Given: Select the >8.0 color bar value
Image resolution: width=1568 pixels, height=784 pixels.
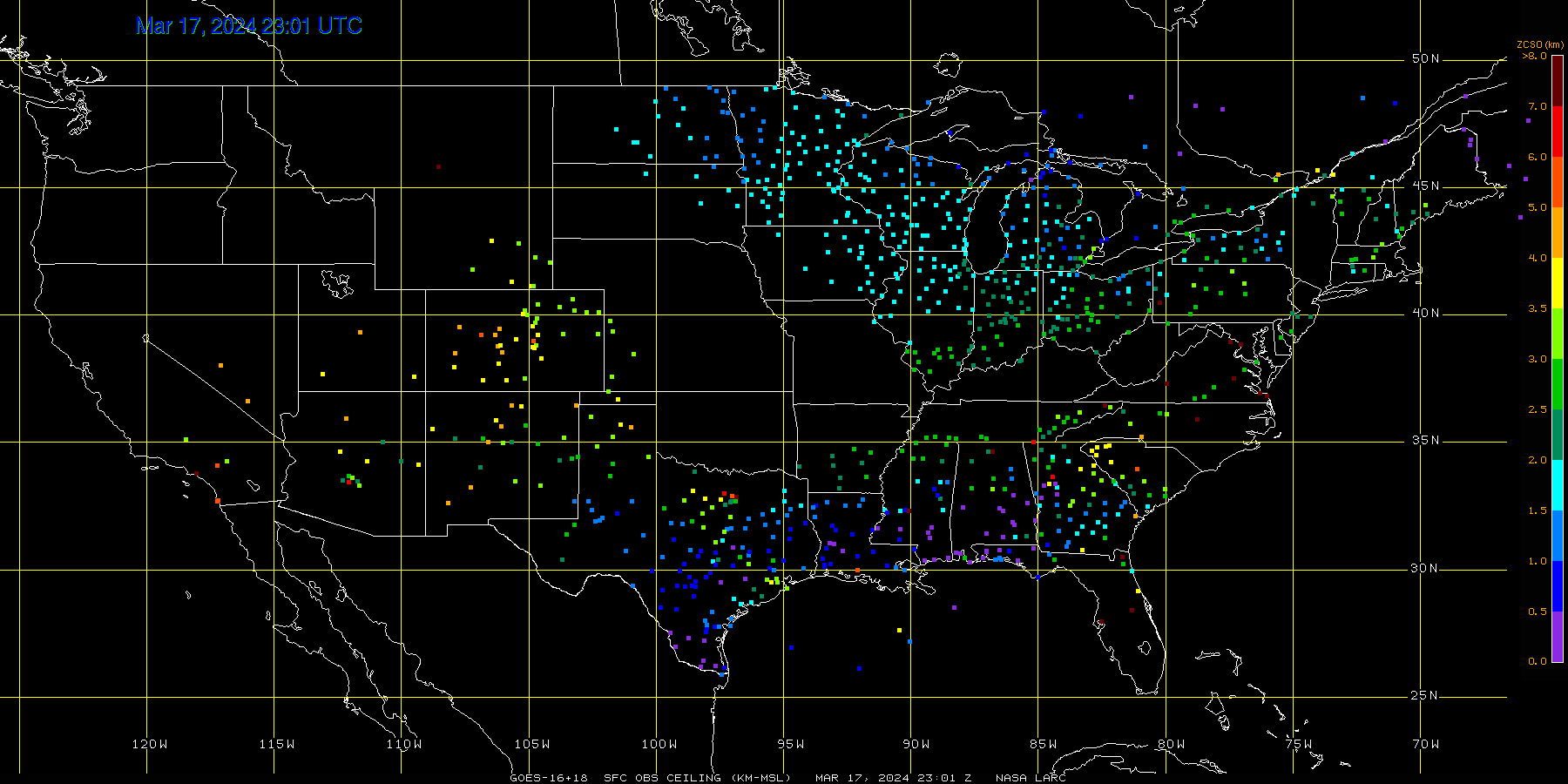Looking at the screenshot, I should point(1535,56).
